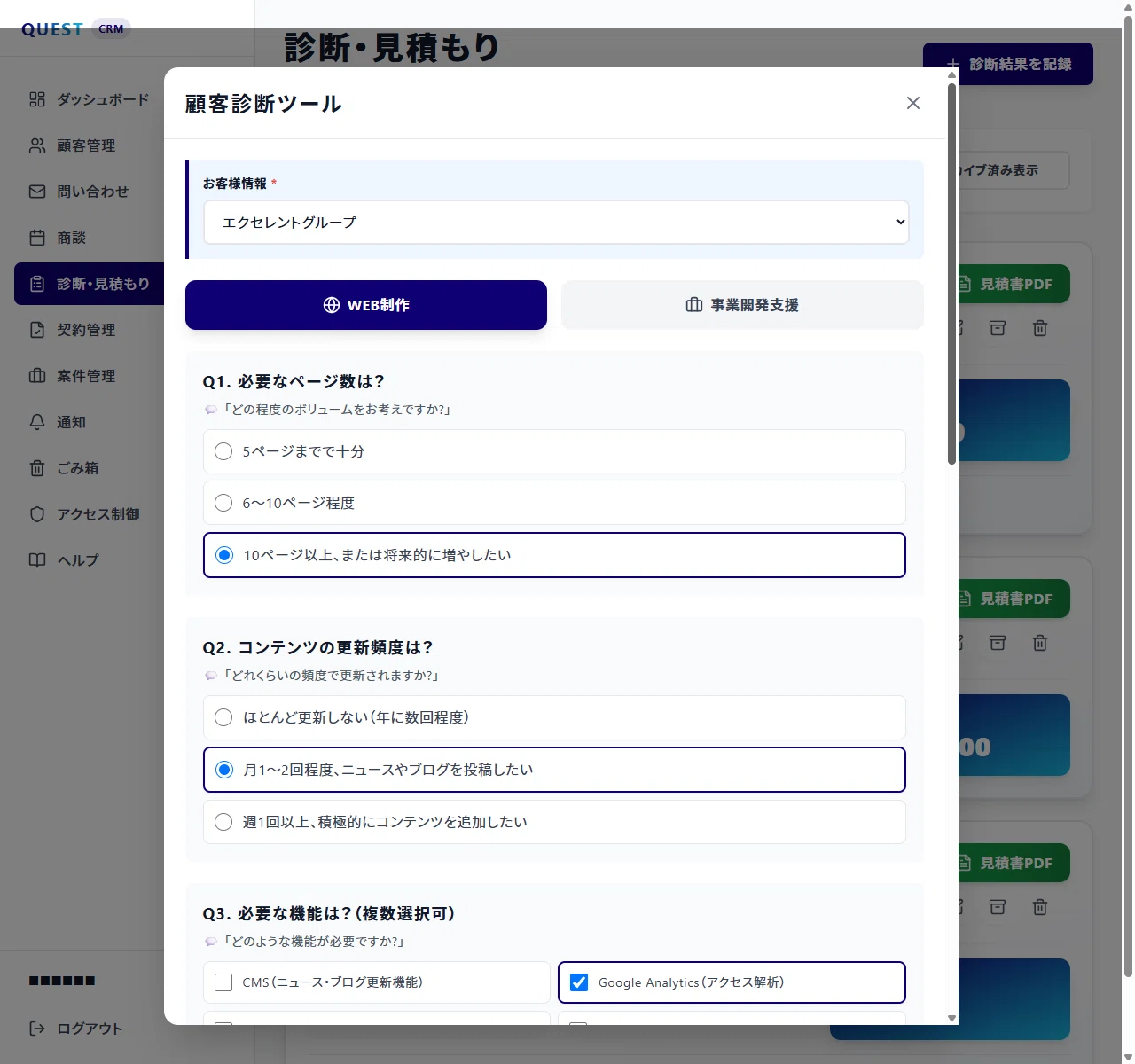The width and height of the screenshot is (1135, 1064).
Task: Click trash icon on third estimate card
Action: point(1040,907)
